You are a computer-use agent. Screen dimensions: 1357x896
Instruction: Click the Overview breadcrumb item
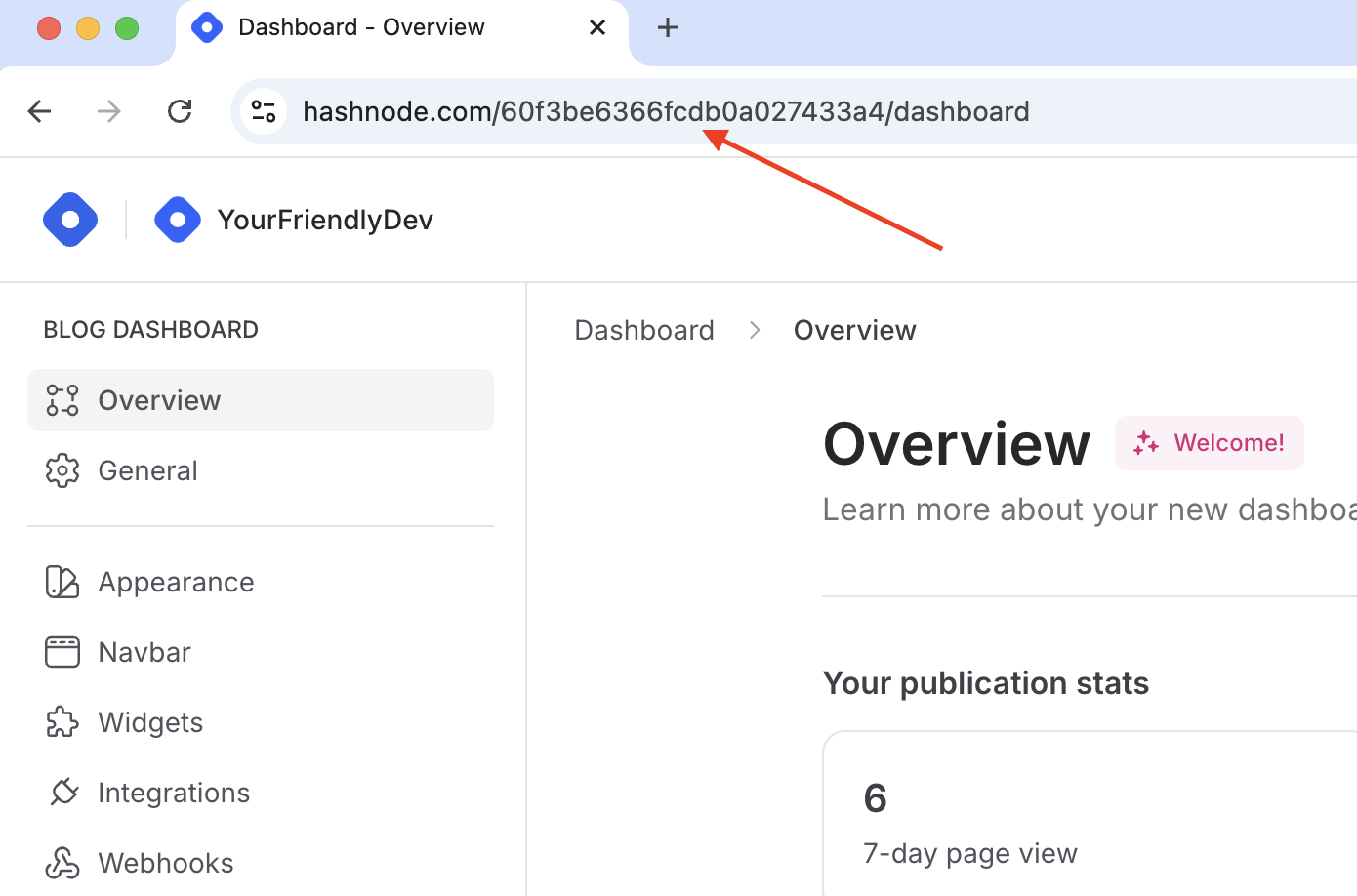coord(854,330)
